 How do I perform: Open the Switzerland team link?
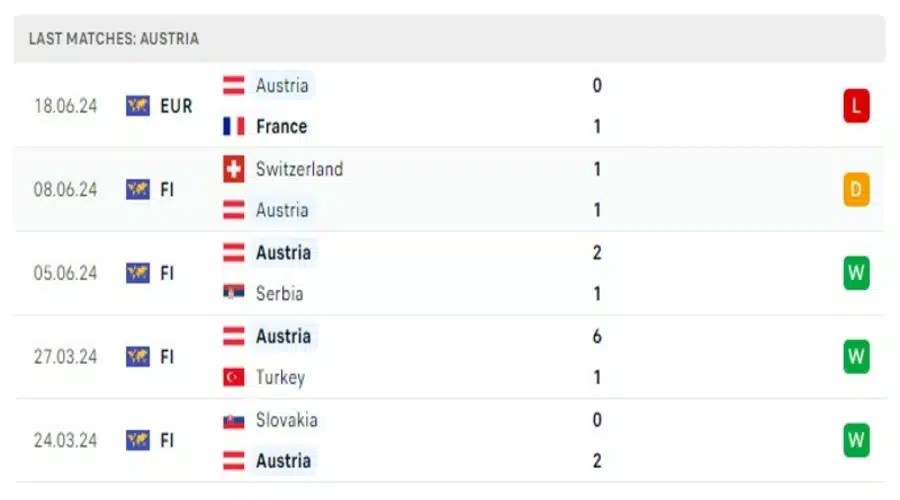[x=299, y=169]
